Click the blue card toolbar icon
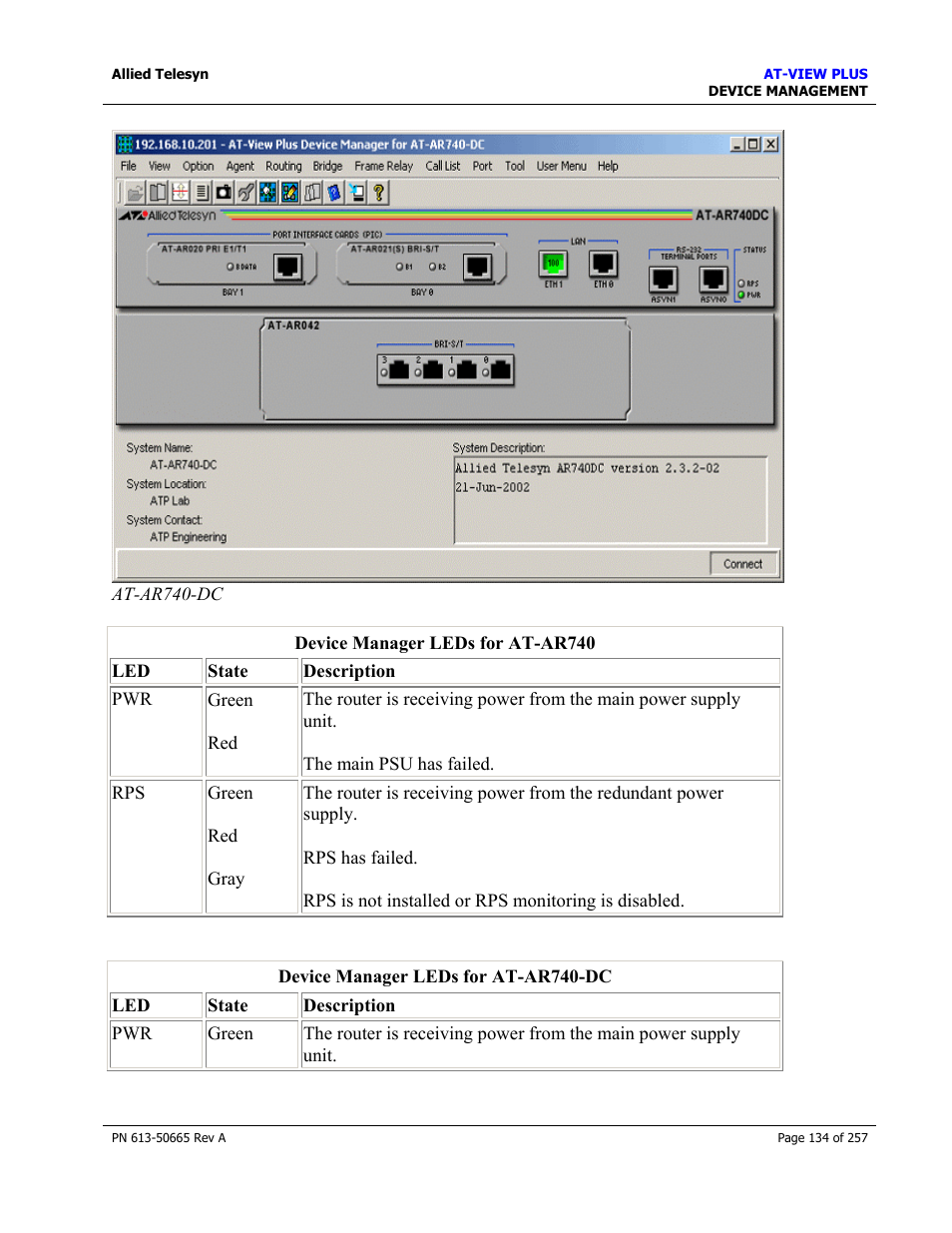The width and height of the screenshot is (952, 1233). [334, 193]
